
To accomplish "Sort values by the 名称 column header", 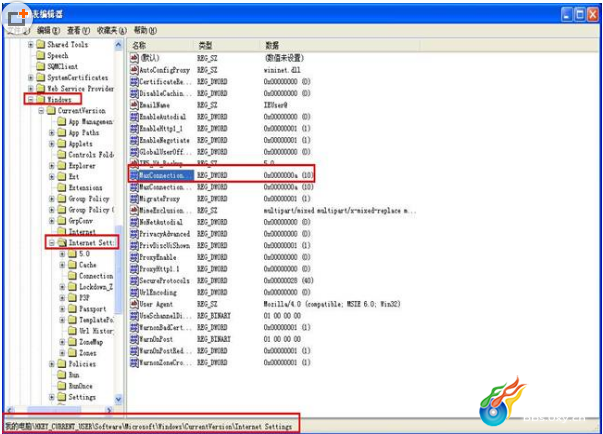I will point(161,45).
